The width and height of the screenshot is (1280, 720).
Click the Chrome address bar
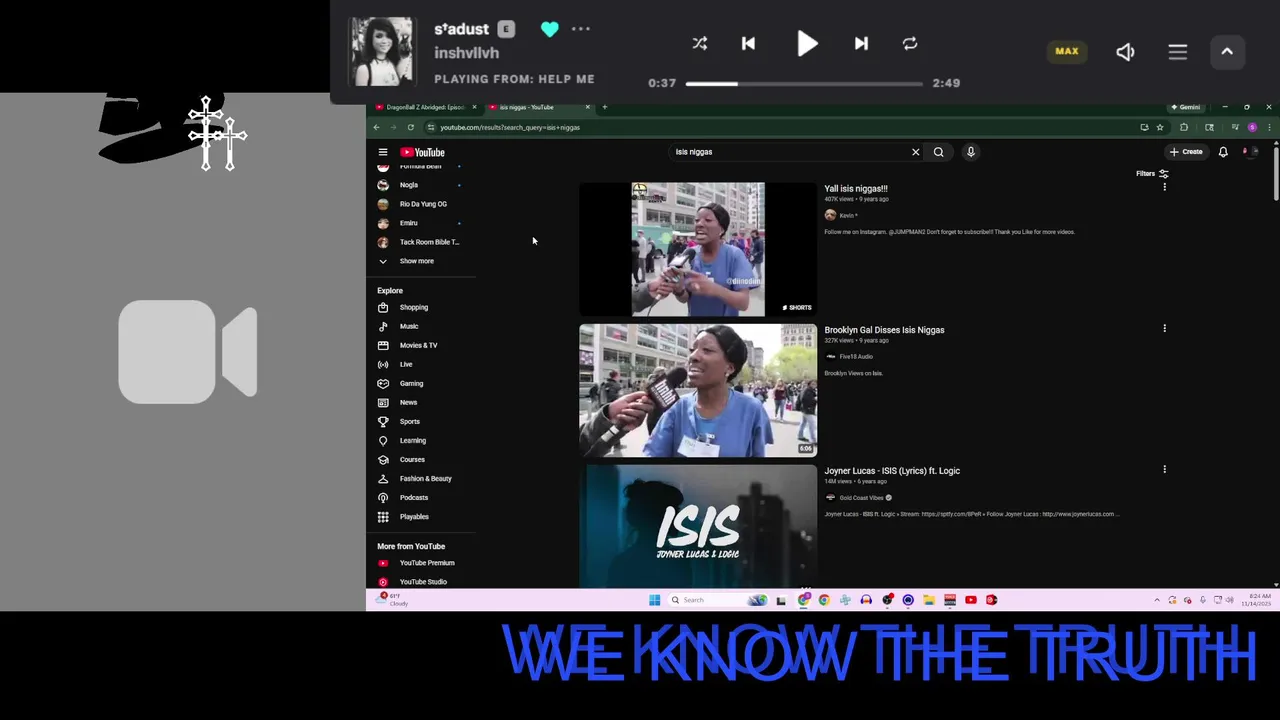(x=780, y=127)
